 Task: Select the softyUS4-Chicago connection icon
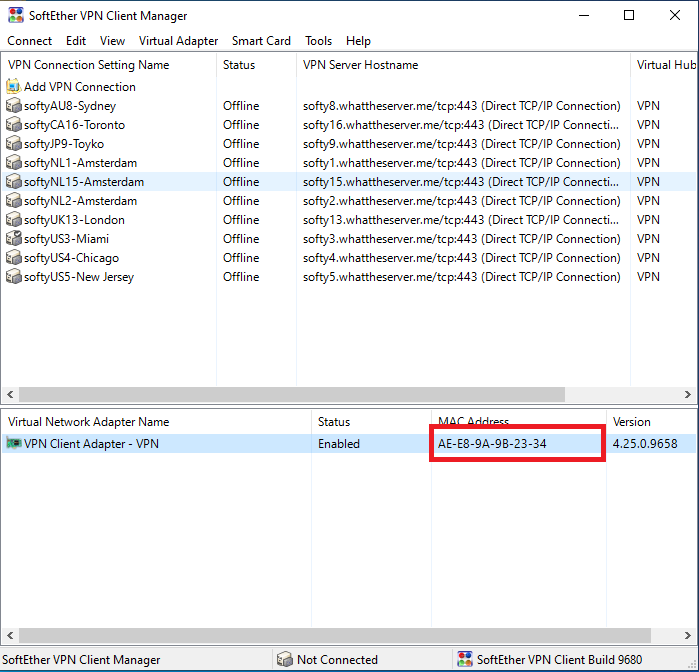click(13, 258)
